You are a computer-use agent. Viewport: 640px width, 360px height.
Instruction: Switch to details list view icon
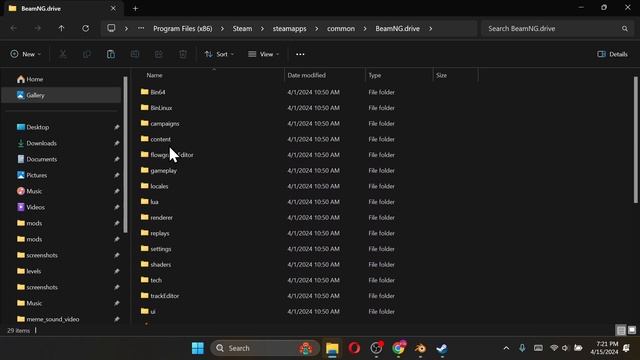coord(621,330)
